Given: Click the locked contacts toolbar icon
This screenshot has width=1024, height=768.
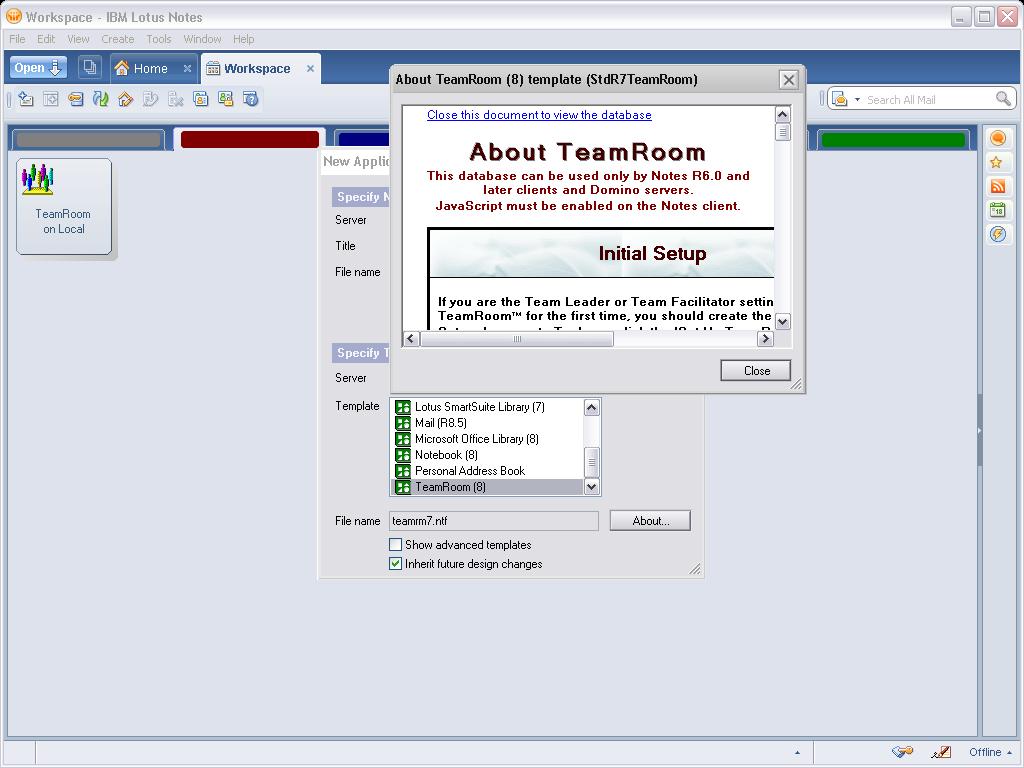Looking at the screenshot, I should [225, 99].
